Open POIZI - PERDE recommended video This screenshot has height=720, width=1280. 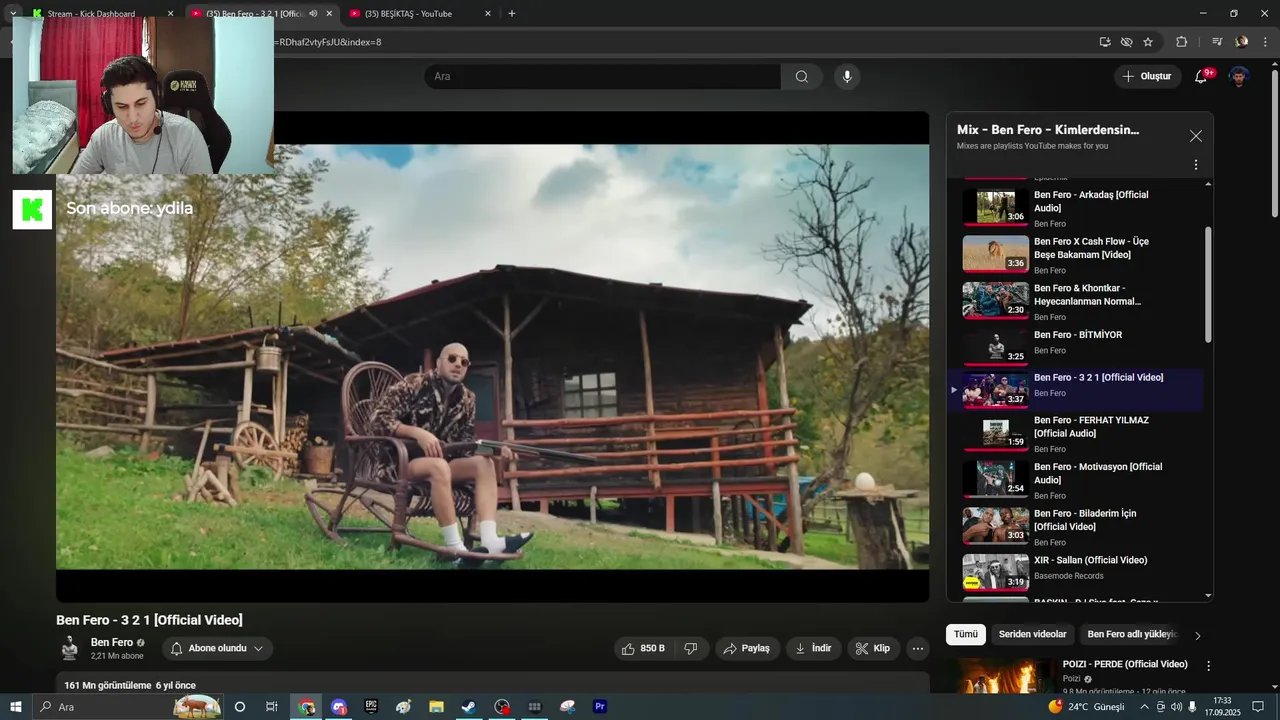pyautogui.click(x=1125, y=664)
